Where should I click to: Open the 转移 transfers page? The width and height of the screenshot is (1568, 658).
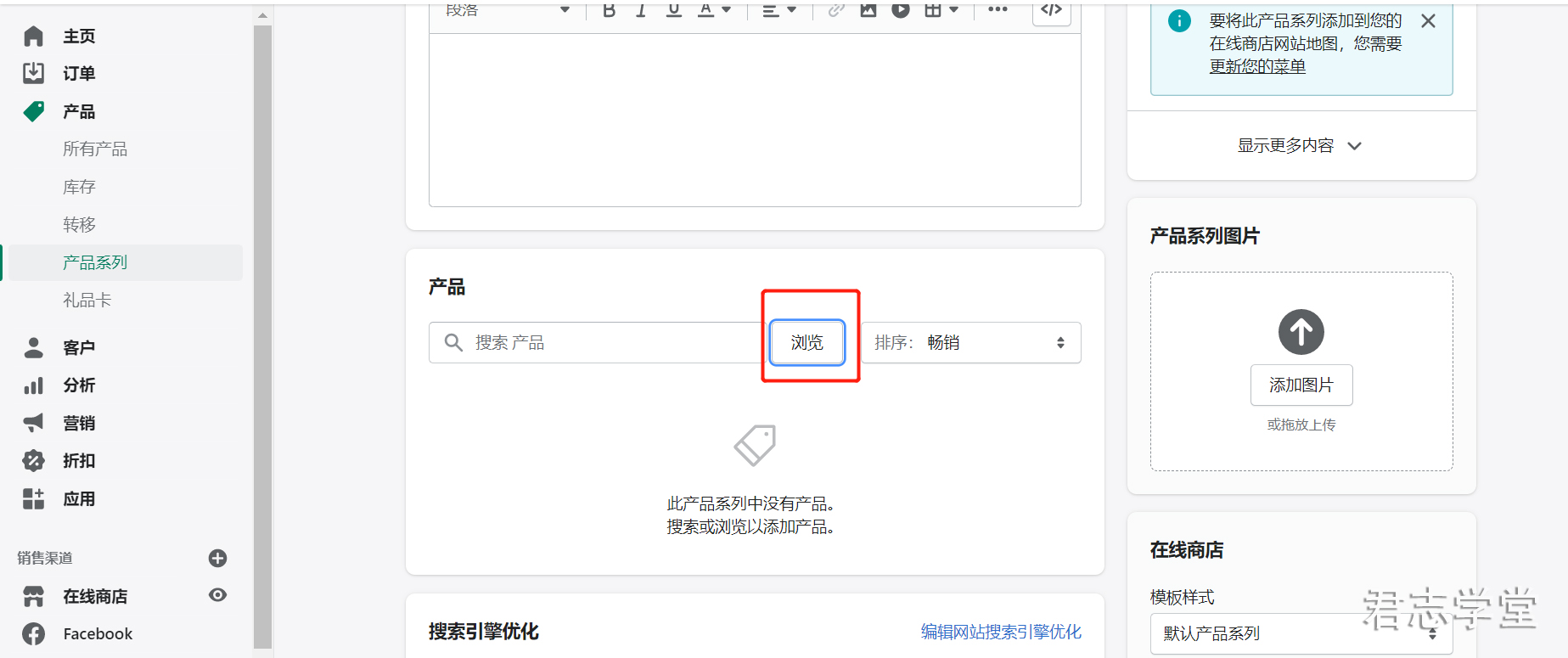point(79,224)
